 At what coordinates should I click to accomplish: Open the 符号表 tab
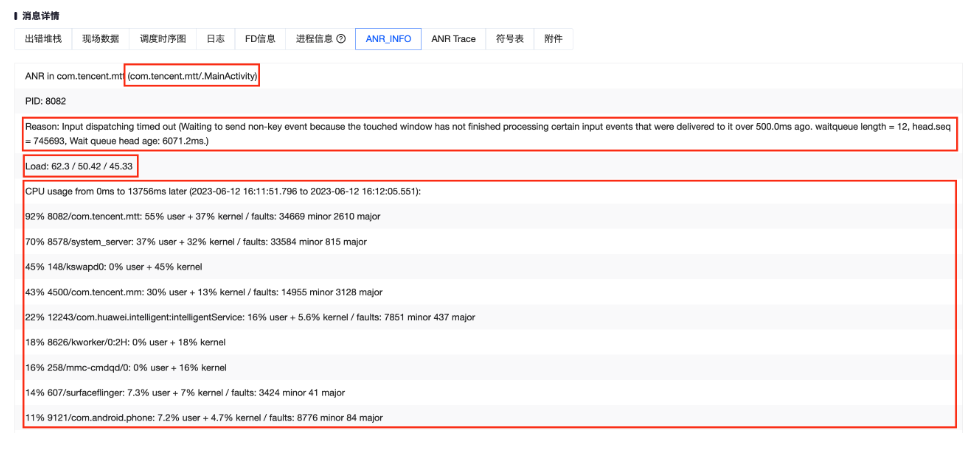click(x=510, y=39)
